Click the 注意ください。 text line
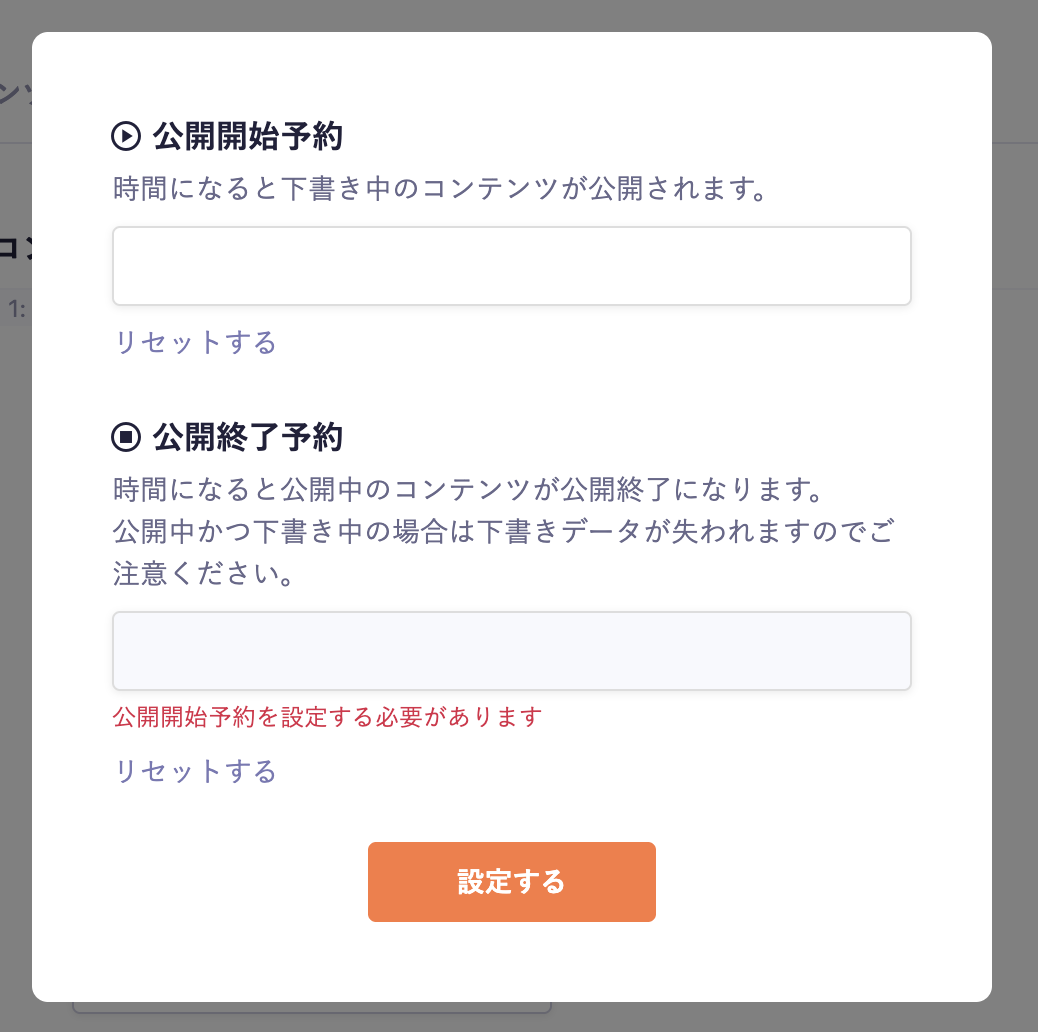Image resolution: width=1038 pixels, height=1032 pixels. click(x=203, y=574)
